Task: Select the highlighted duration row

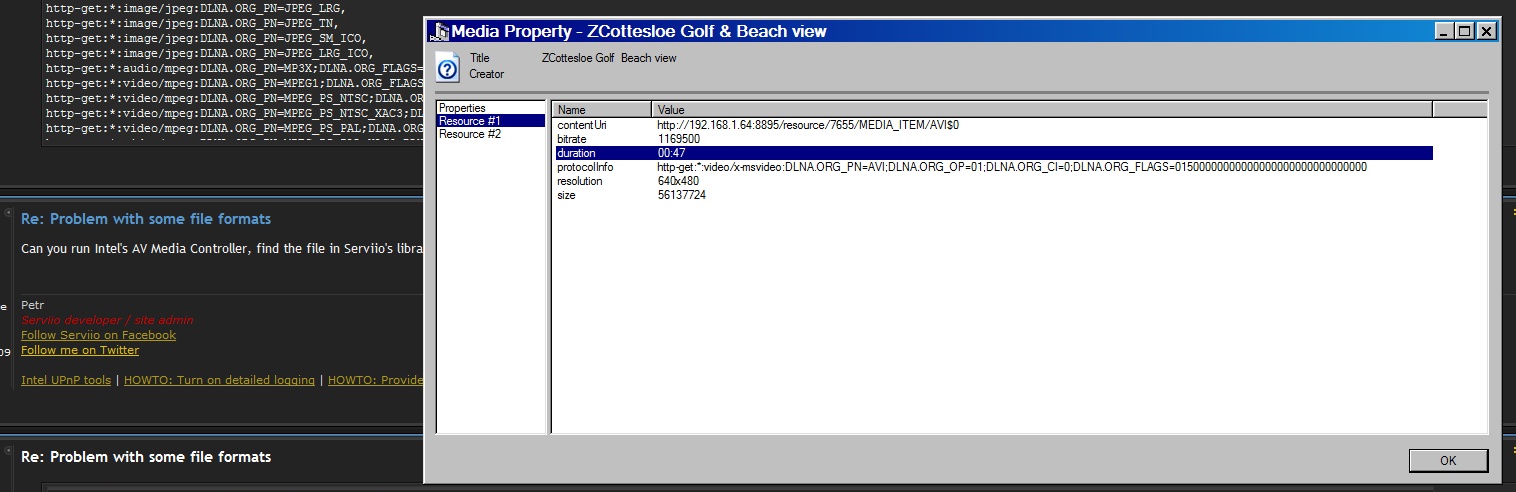Action: 577,153
